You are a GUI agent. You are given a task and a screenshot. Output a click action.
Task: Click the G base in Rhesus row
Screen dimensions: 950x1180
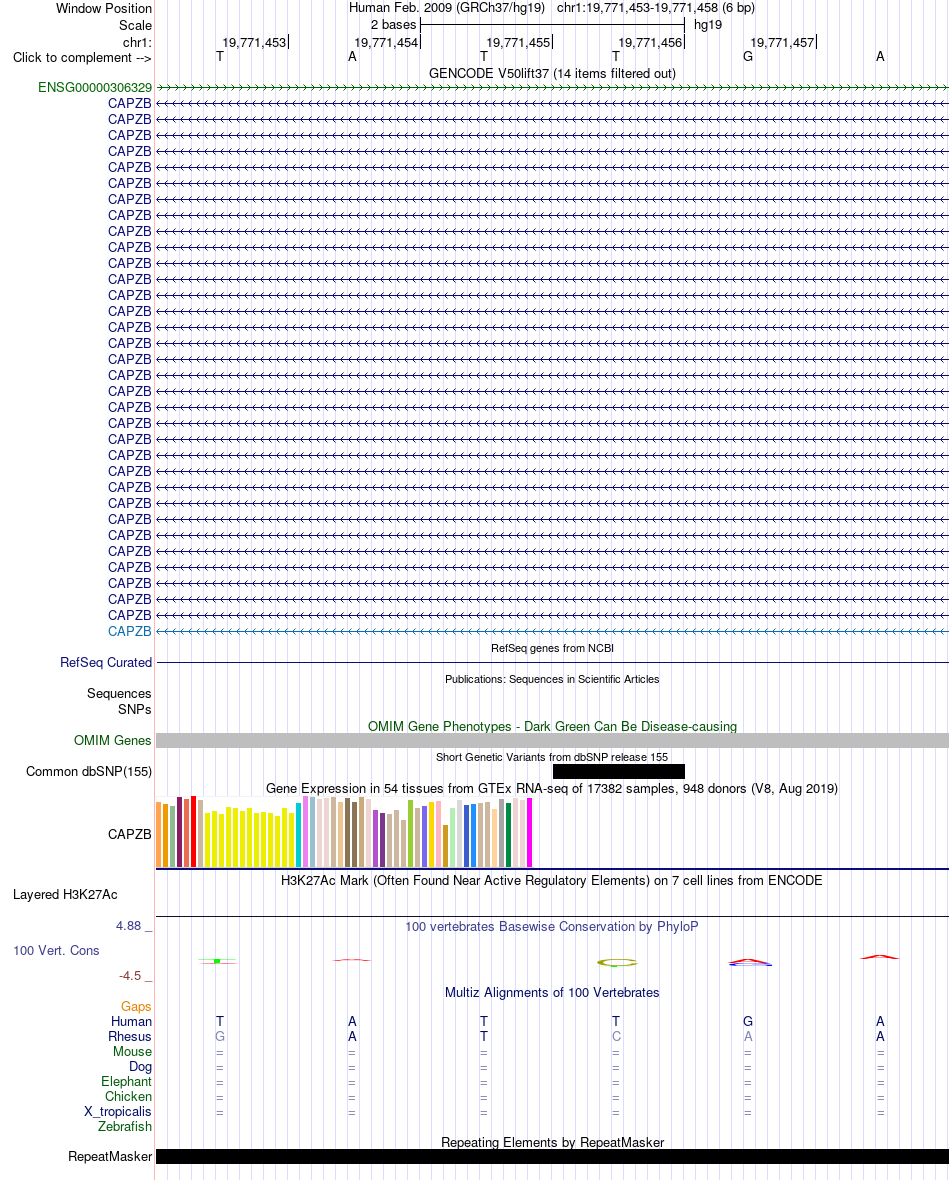[x=220, y=1036]
